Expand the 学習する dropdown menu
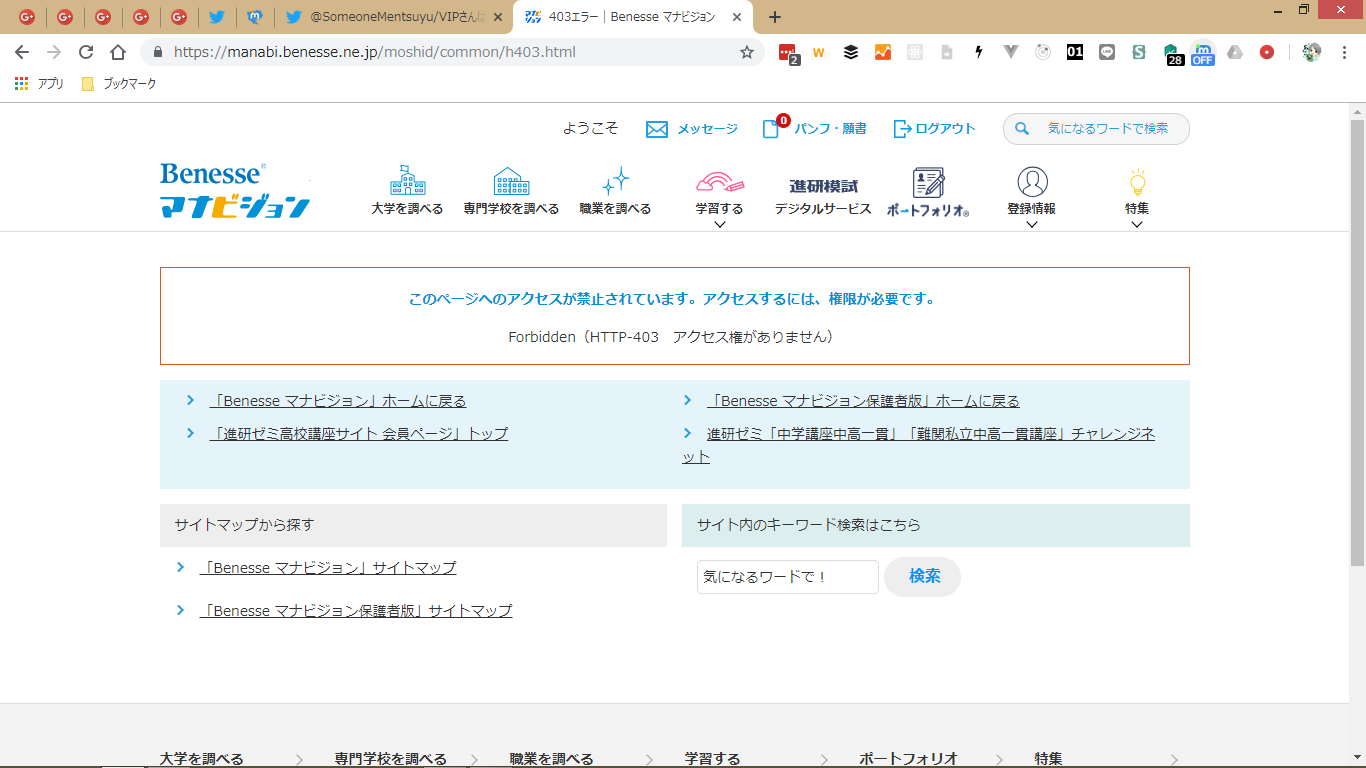This screenshot has height=768, width=1366. [x=719, y=224]
